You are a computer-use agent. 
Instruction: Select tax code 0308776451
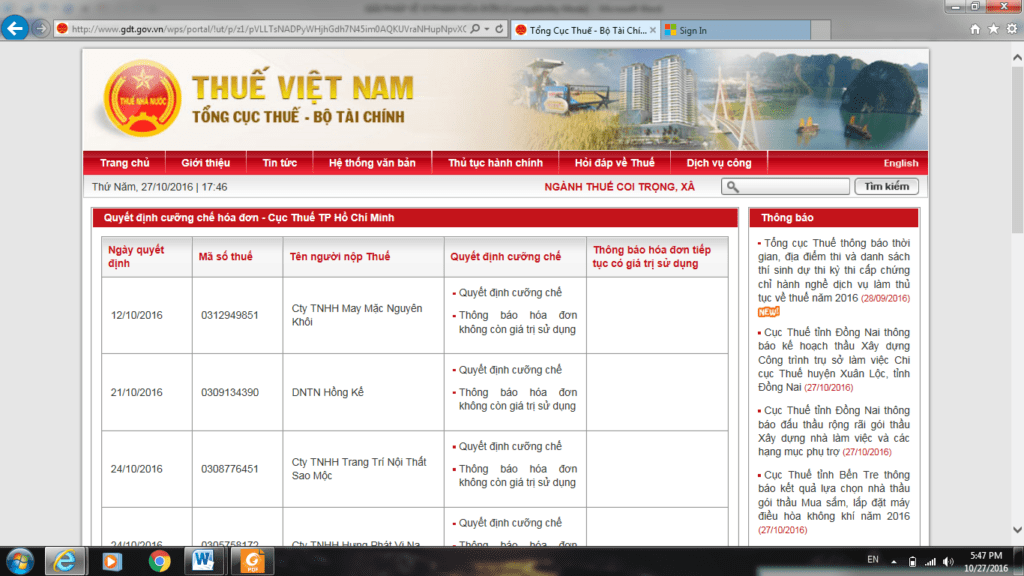click(x=229, y=469)
